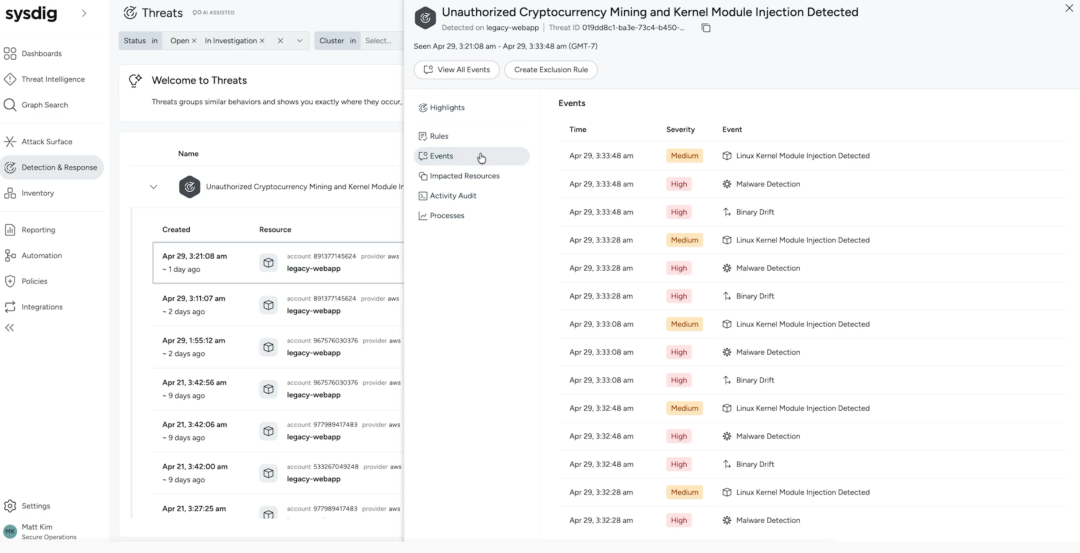Clear all status filters with the X
1080x553 pixels.
pyautogui.click(x=280, y=41)
